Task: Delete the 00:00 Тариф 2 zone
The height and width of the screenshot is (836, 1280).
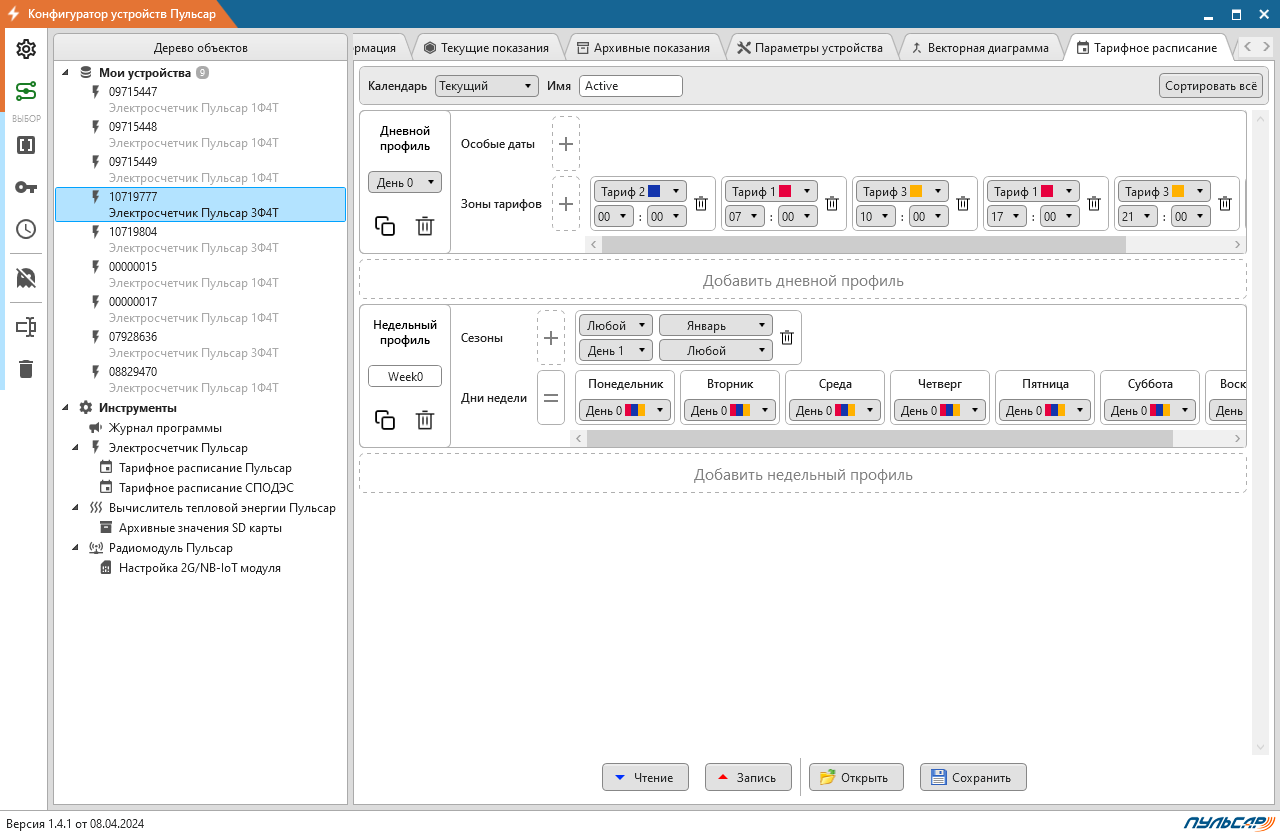Action: [701, 203]
